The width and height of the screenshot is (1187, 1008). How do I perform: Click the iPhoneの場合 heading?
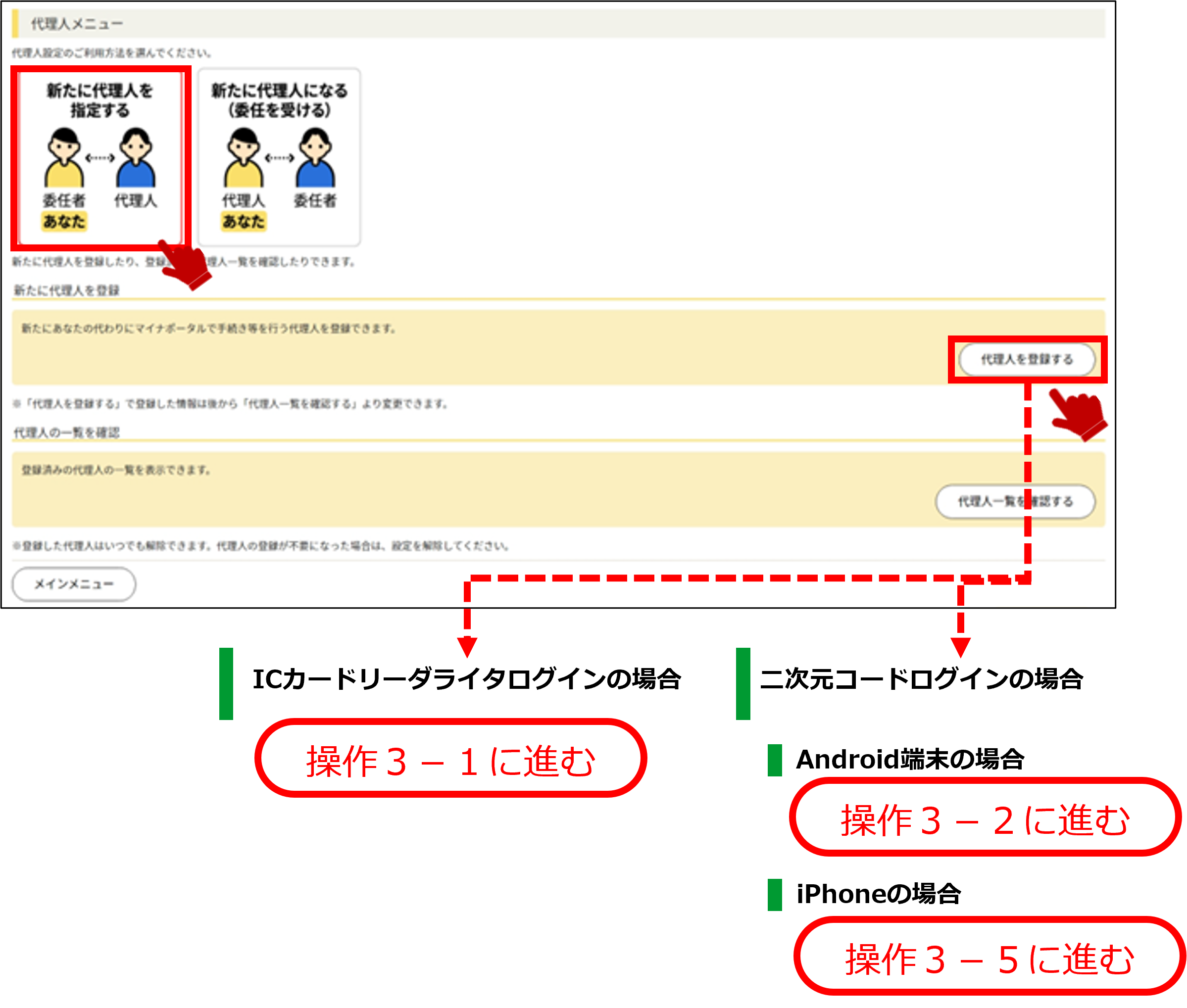pos(879,894)
